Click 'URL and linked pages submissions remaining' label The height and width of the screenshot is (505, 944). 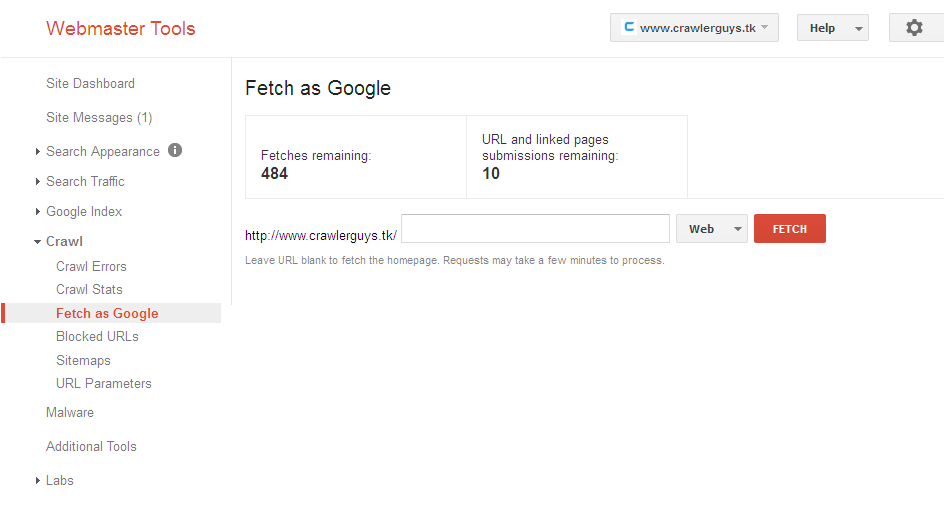(550, 147)
